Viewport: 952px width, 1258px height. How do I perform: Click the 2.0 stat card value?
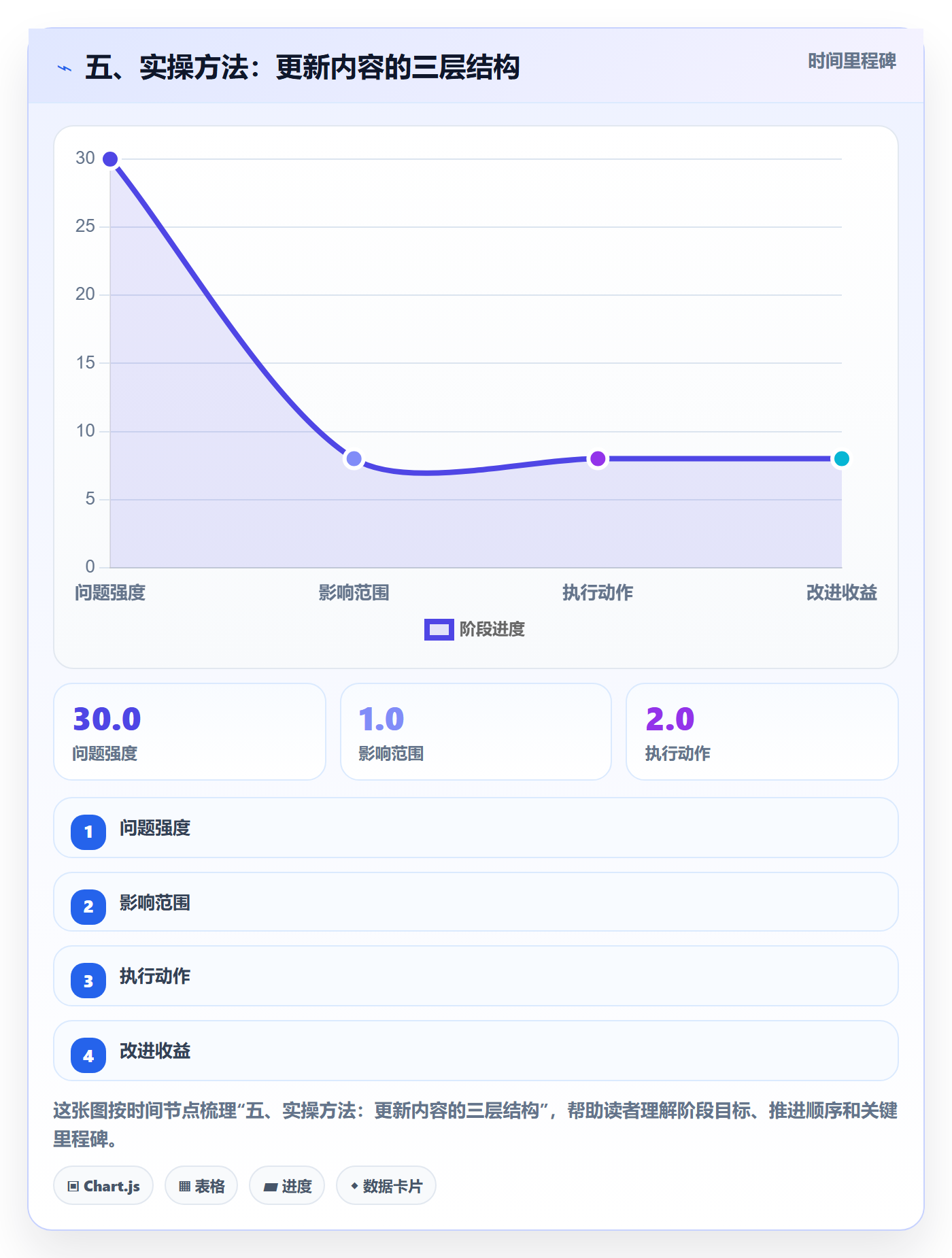coord(670,719)
